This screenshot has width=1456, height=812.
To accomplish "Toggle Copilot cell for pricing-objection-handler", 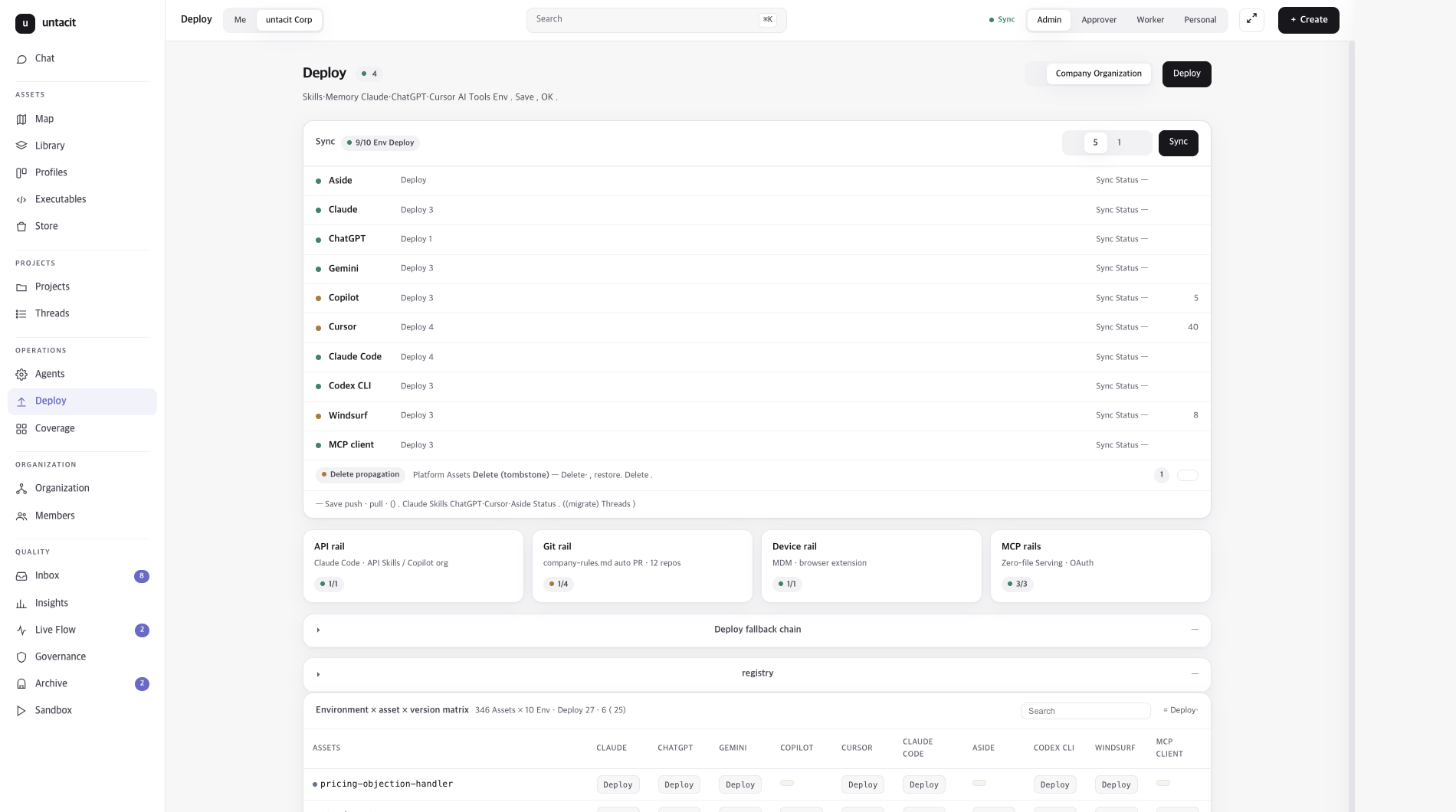I will tap(787, 783).
